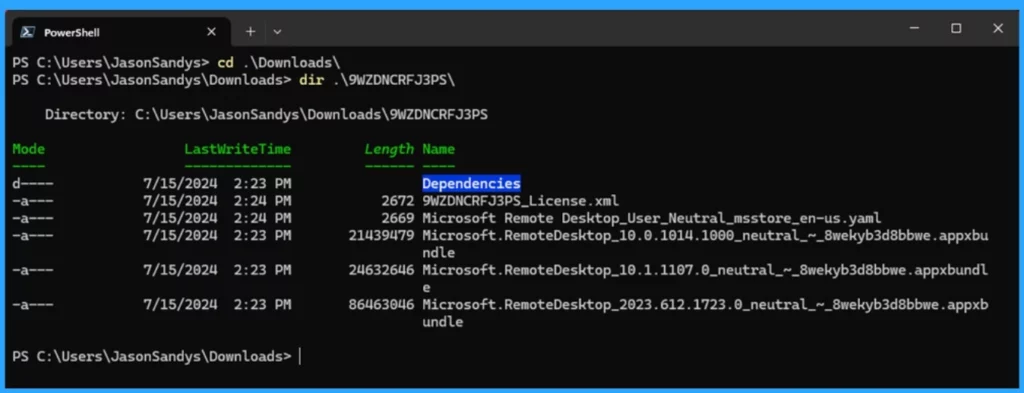Screen dimensions: 1024x393
Task: Click the Microsoft Remote Desktop yaml file name
Action: point(651,218)
